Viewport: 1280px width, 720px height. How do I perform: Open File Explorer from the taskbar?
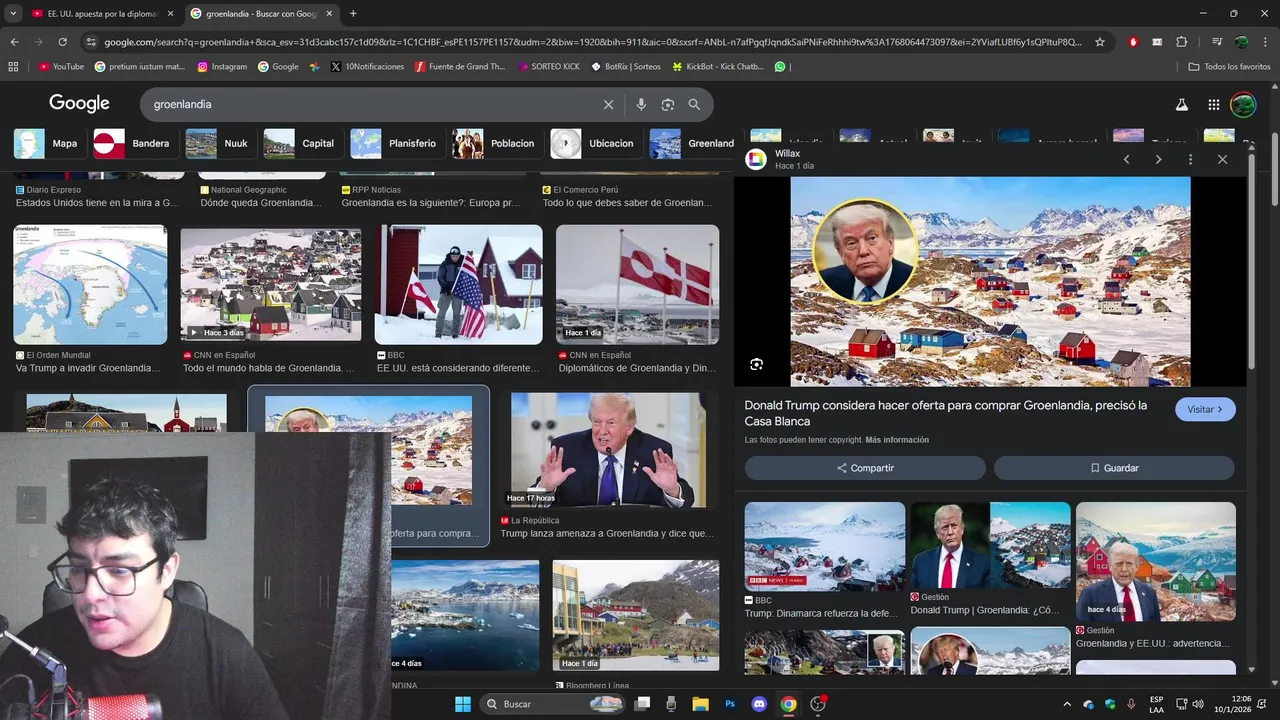point(701,704)
